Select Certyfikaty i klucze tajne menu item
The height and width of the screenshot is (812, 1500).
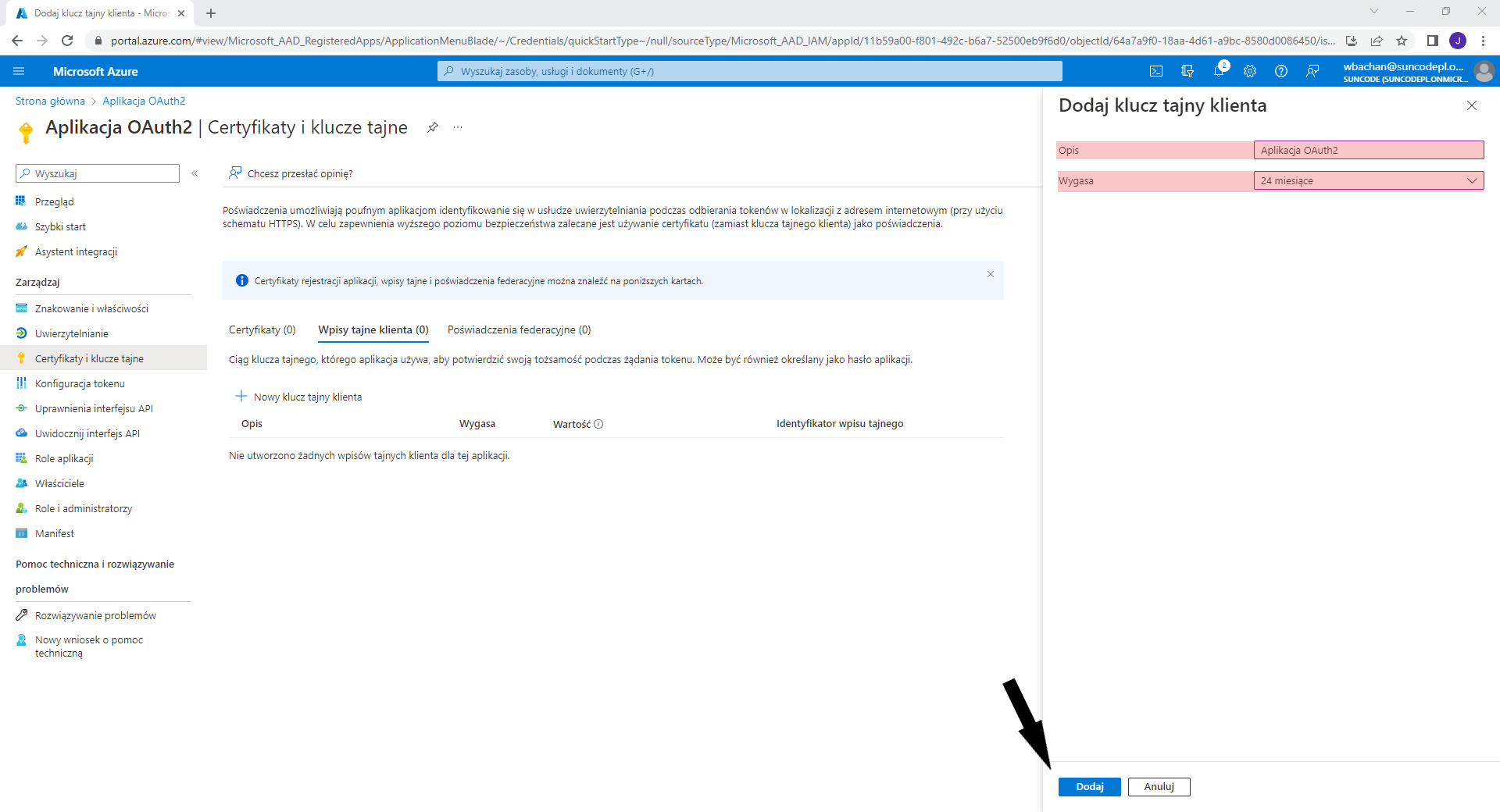103,358
